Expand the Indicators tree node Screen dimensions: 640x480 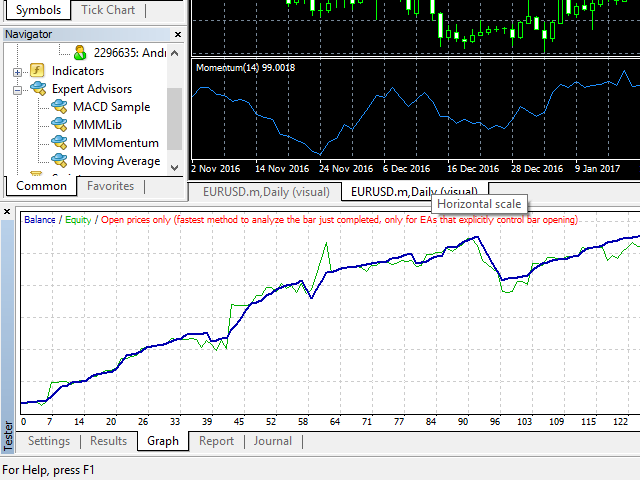(17, 72)
